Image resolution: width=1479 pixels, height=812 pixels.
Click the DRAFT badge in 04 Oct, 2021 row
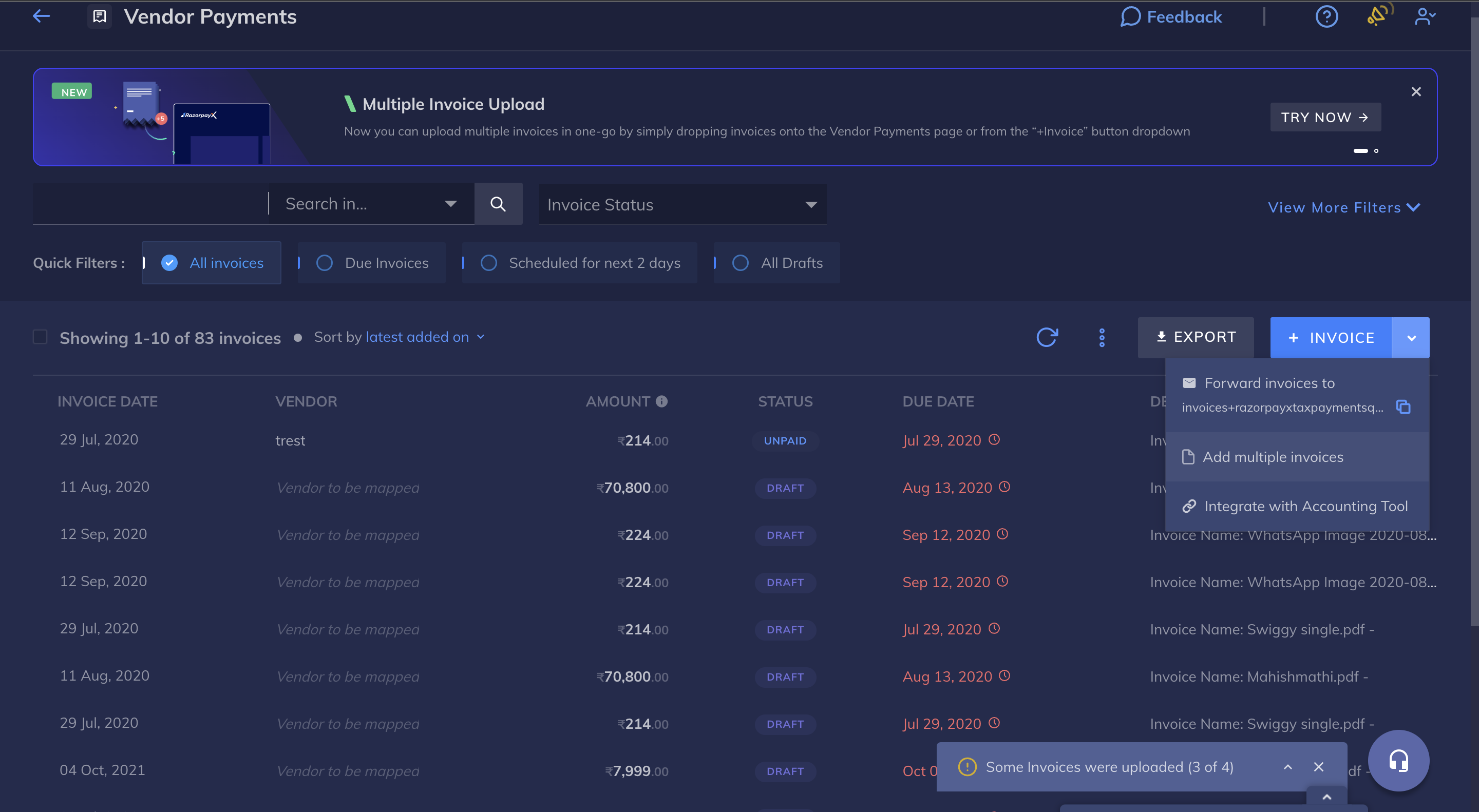coord(785,771)
